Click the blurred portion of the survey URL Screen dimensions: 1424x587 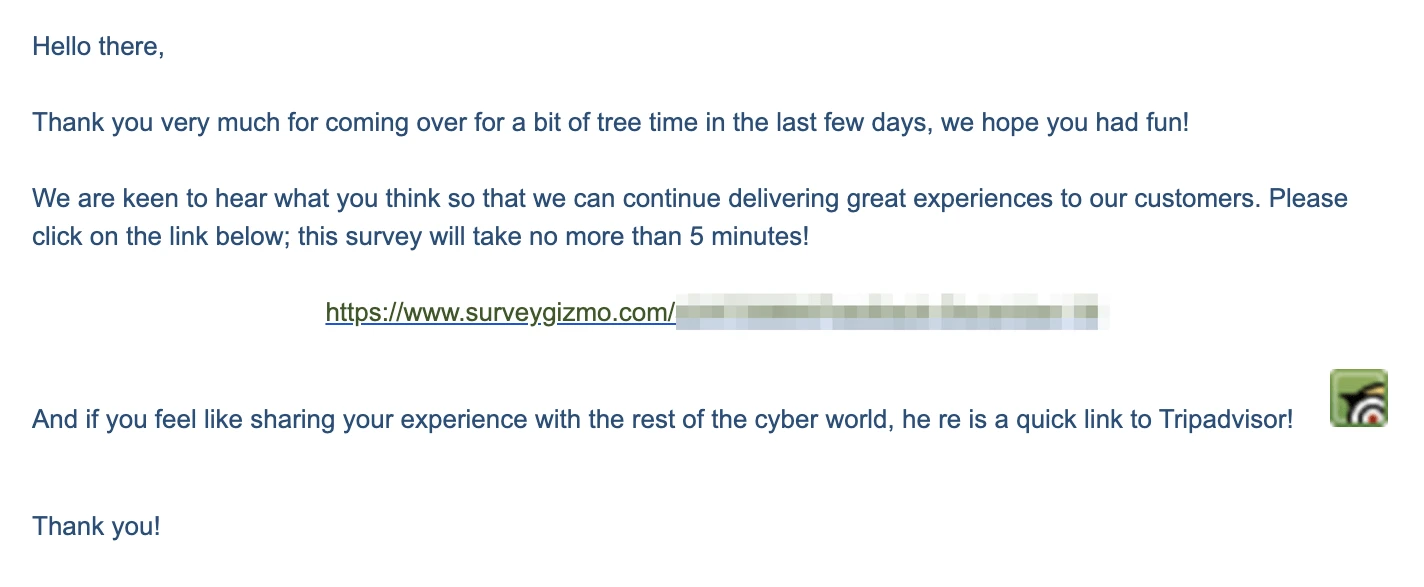888,312
